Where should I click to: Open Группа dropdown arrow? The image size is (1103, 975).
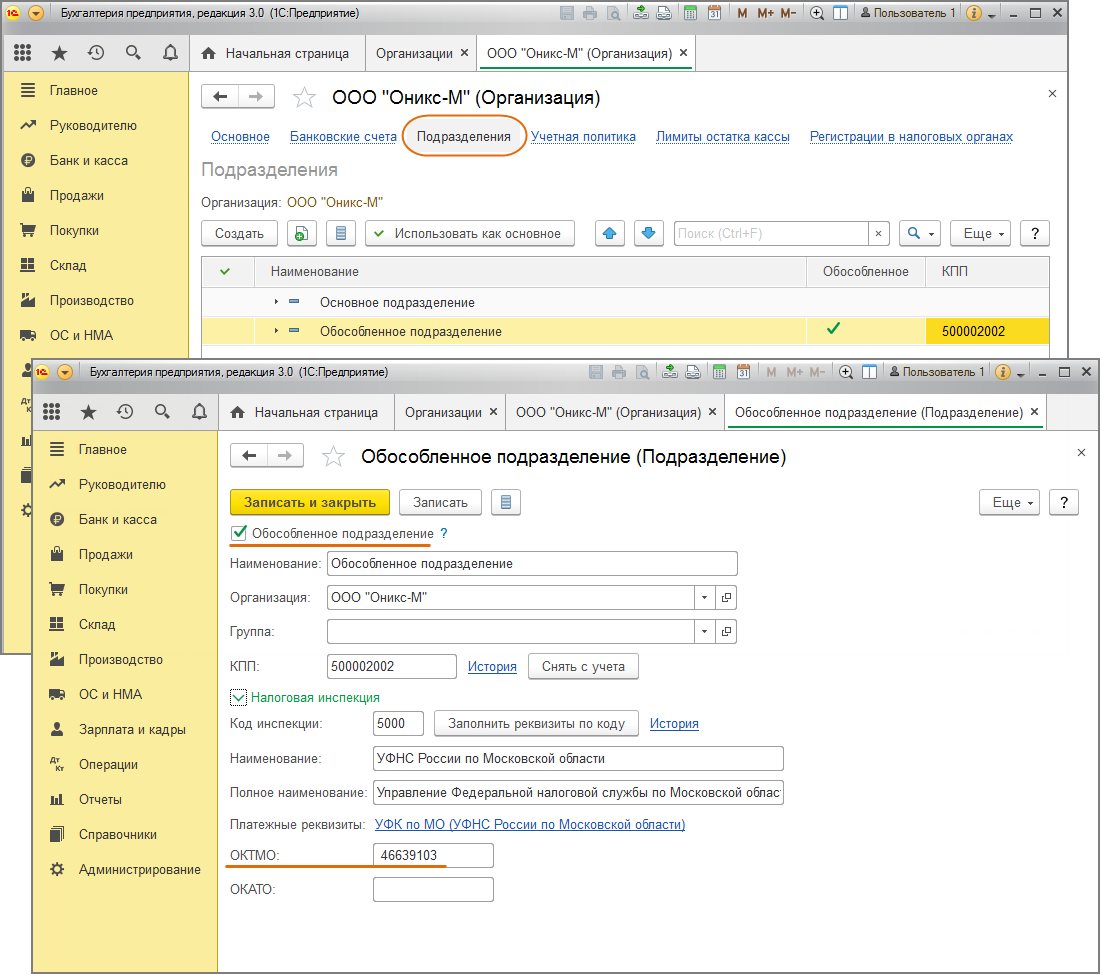tap(704, 632)
